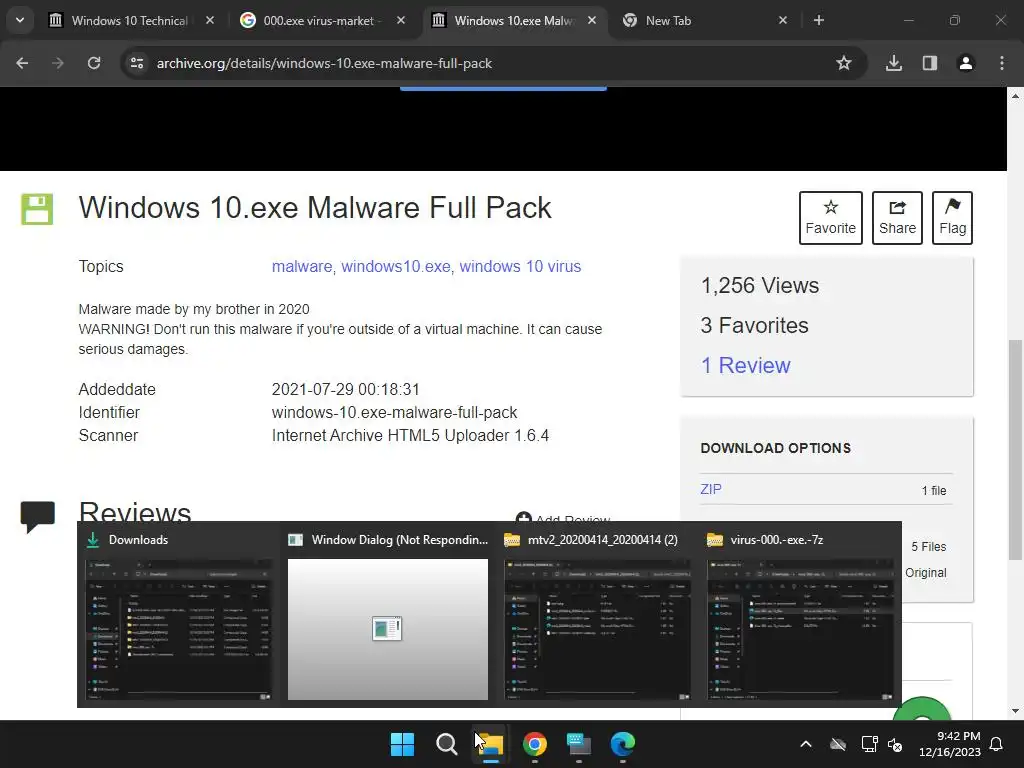Jump to the 1 Review link
The image size is (1024, 768).
tap(745, 365)
